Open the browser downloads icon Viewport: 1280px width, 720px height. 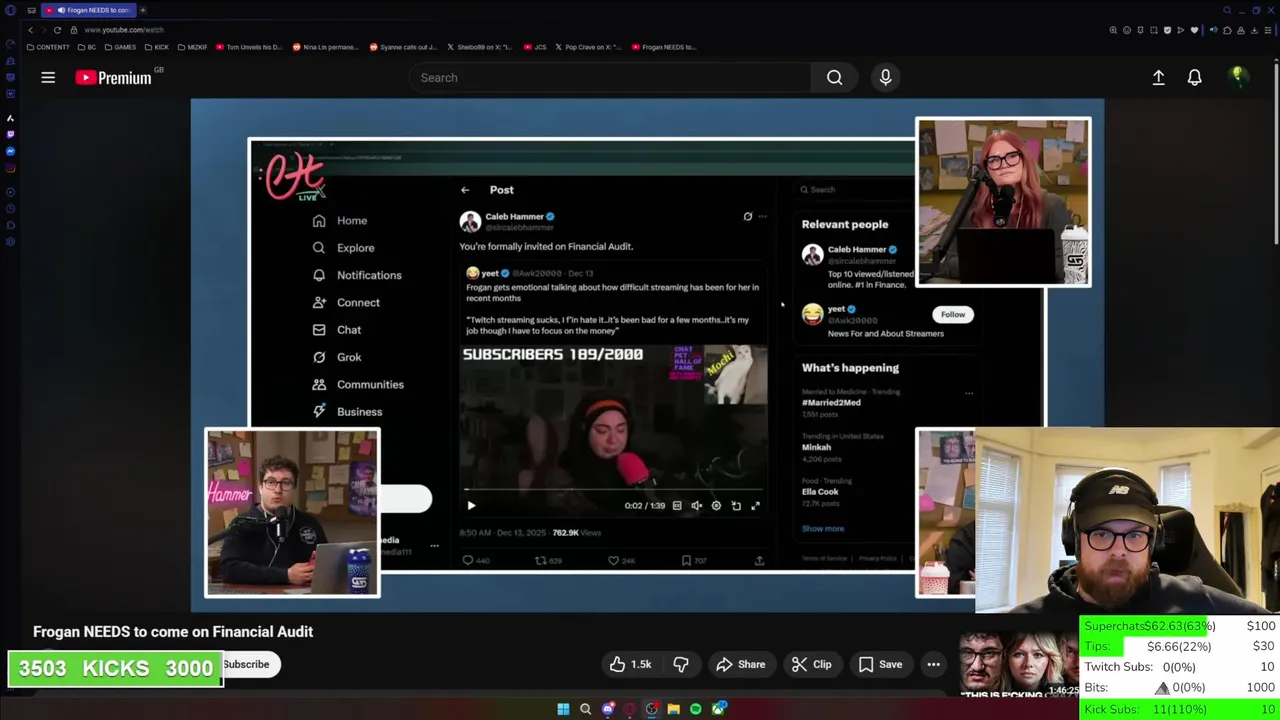pos(1254,30)
